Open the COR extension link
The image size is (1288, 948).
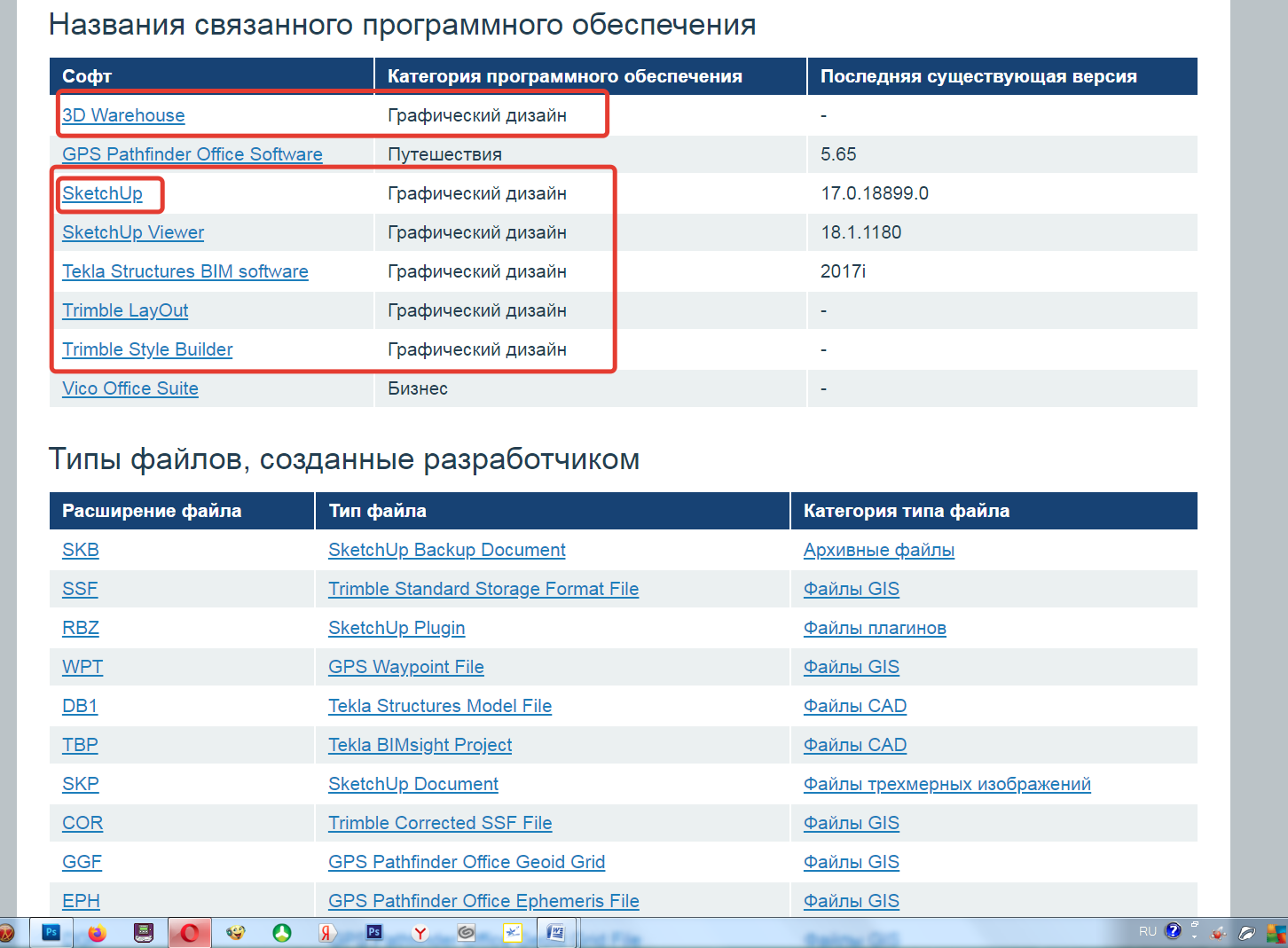(x=82, y=823)
